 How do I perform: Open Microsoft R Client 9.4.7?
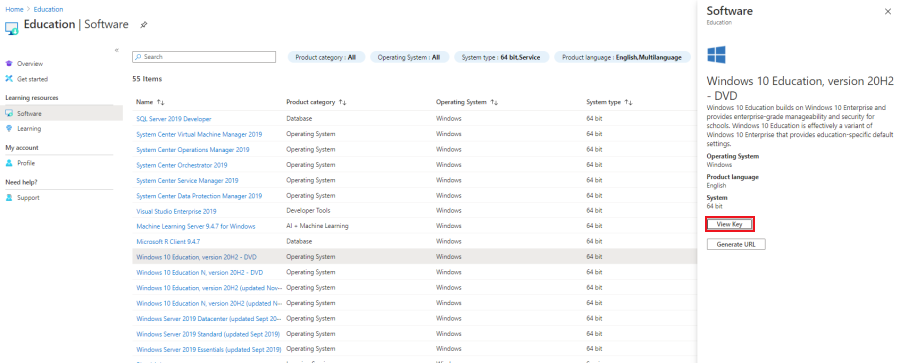coord(168,242)
